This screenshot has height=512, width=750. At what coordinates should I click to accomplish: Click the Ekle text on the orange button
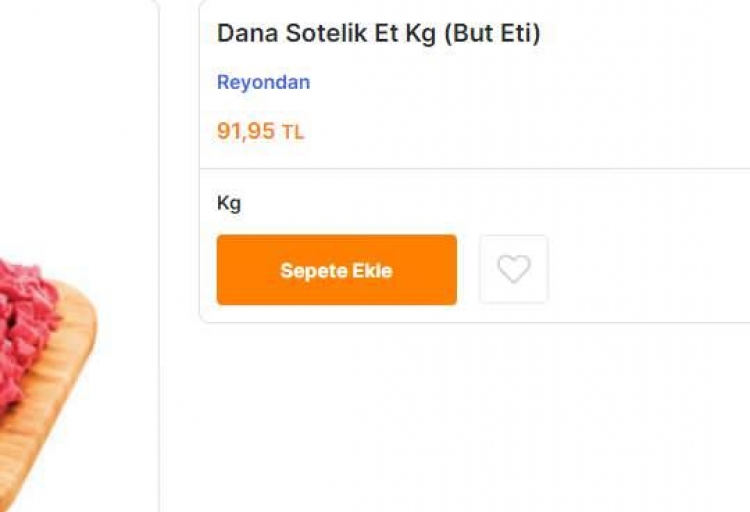[369, 271]
